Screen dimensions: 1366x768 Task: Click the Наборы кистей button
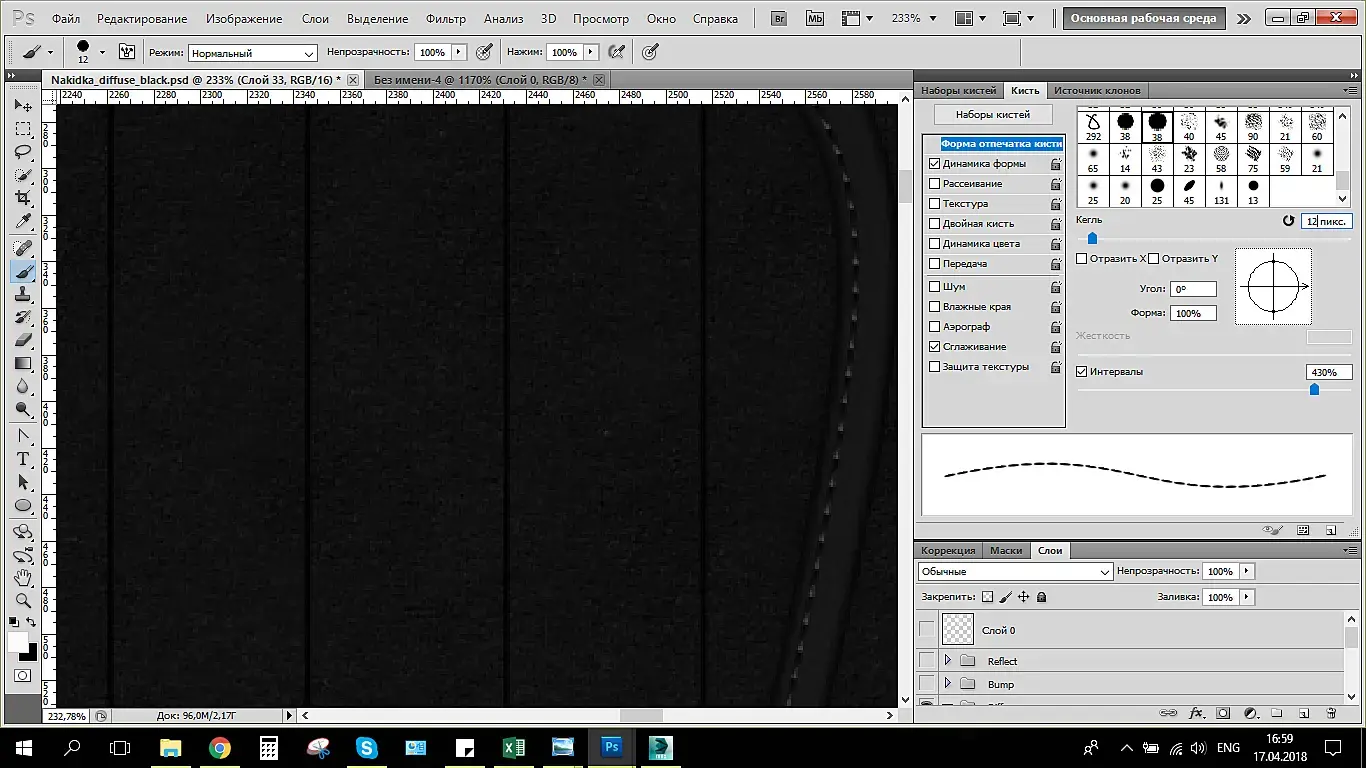tap(993, 115)
